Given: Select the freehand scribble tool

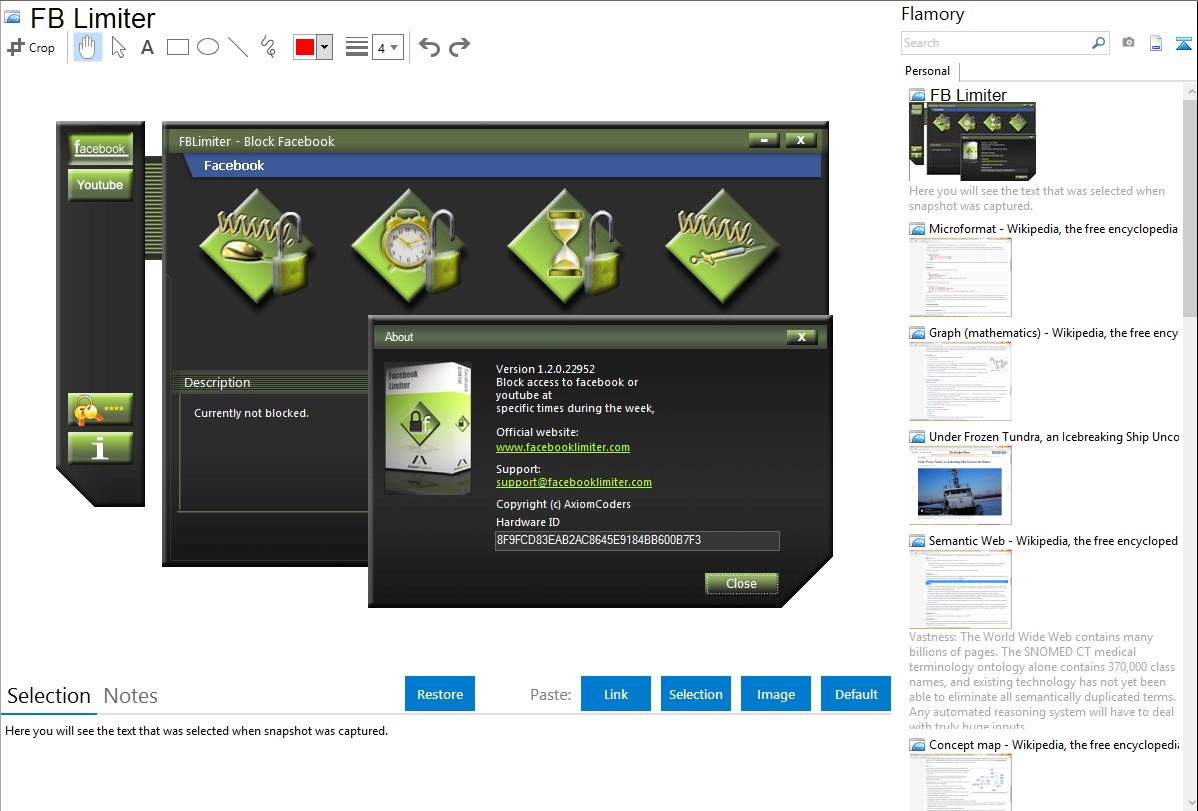Looking at the screenshot, I should click(x=268, y=47).
